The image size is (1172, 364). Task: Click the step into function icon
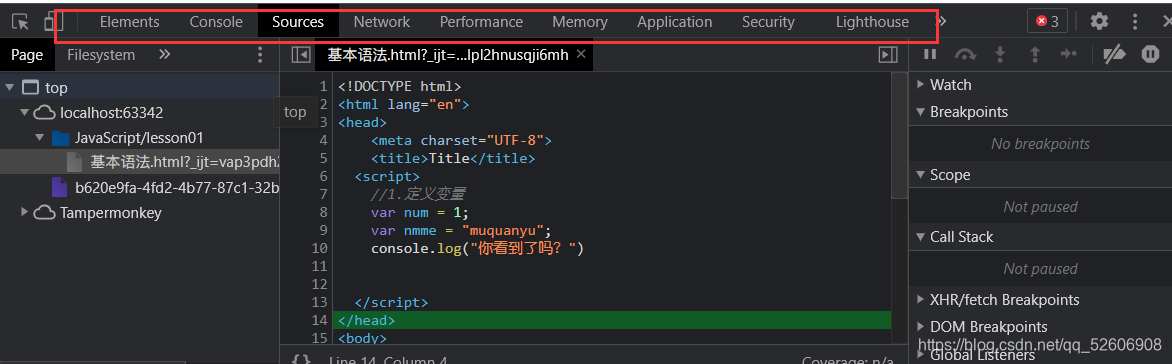pyautogui.click(x=1001, y=54)
